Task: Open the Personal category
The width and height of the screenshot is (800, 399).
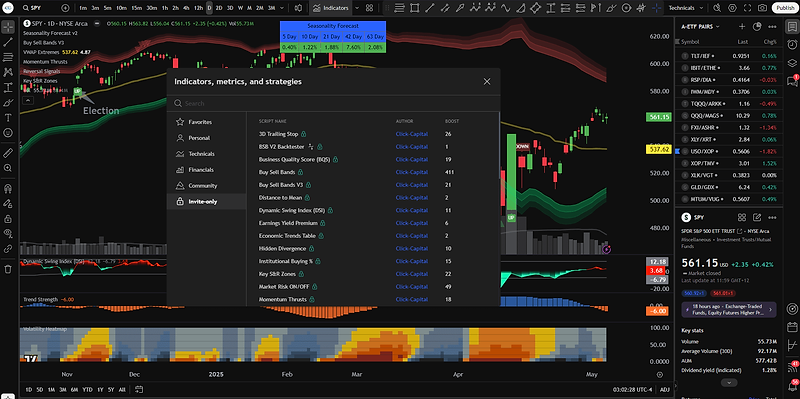Action: coord(206,138)
